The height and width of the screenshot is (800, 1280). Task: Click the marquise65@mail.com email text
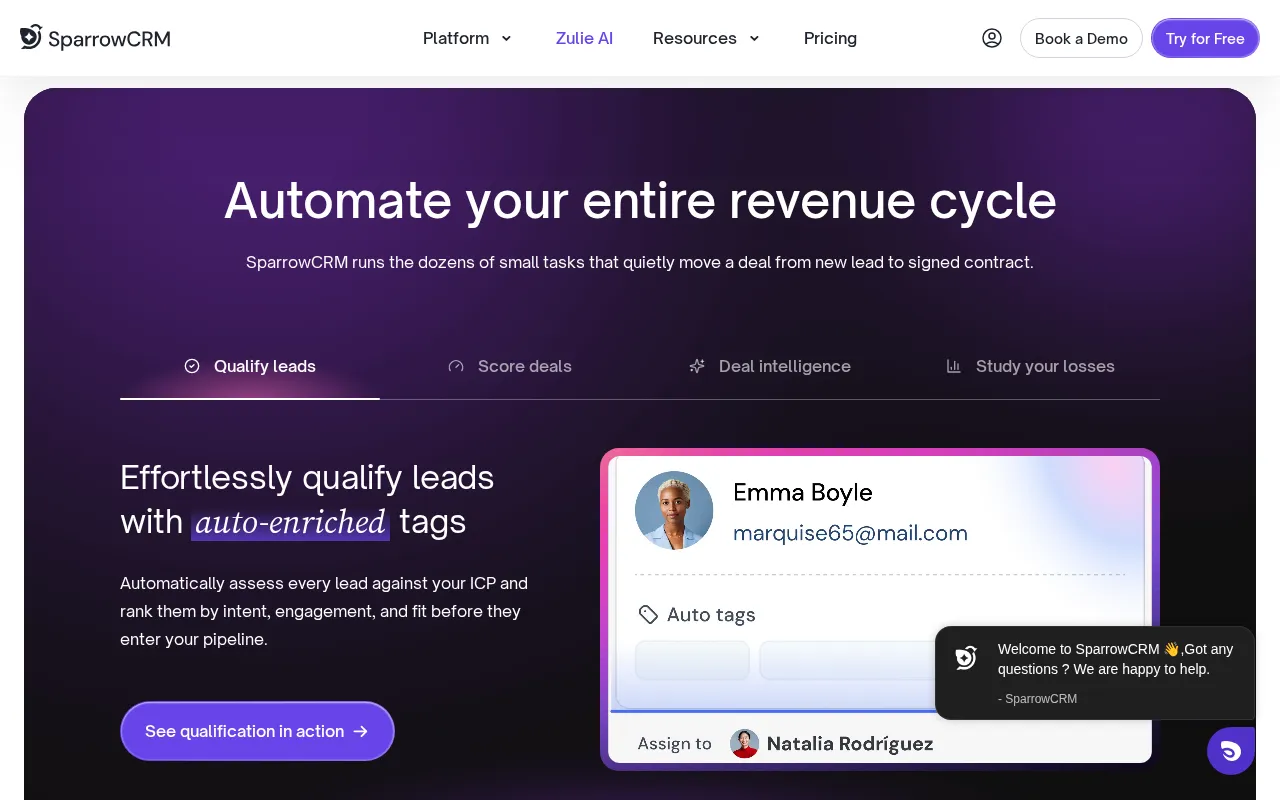tap(850, 533)
